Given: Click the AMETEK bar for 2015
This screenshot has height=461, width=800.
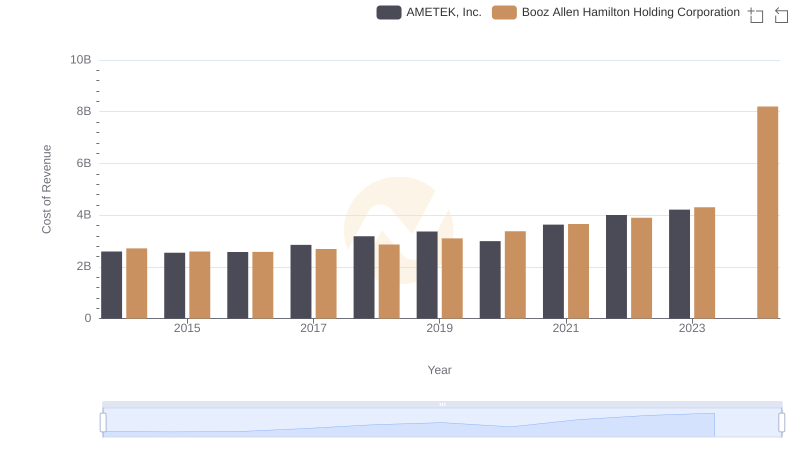Looking at the screenshot, I should pos(174,286).
